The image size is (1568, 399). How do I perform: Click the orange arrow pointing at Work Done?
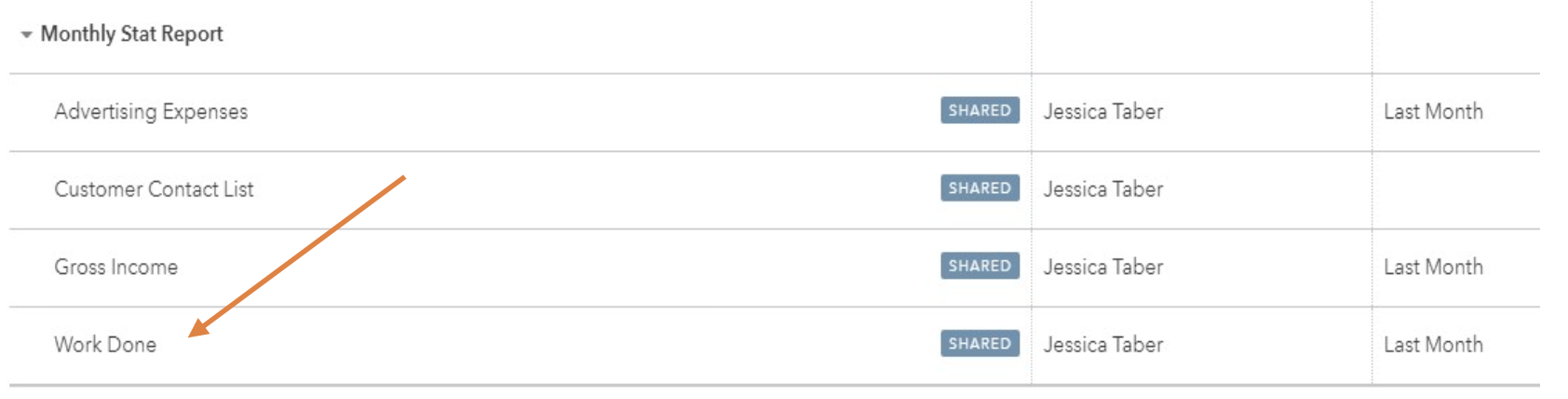tap(297, 255)
